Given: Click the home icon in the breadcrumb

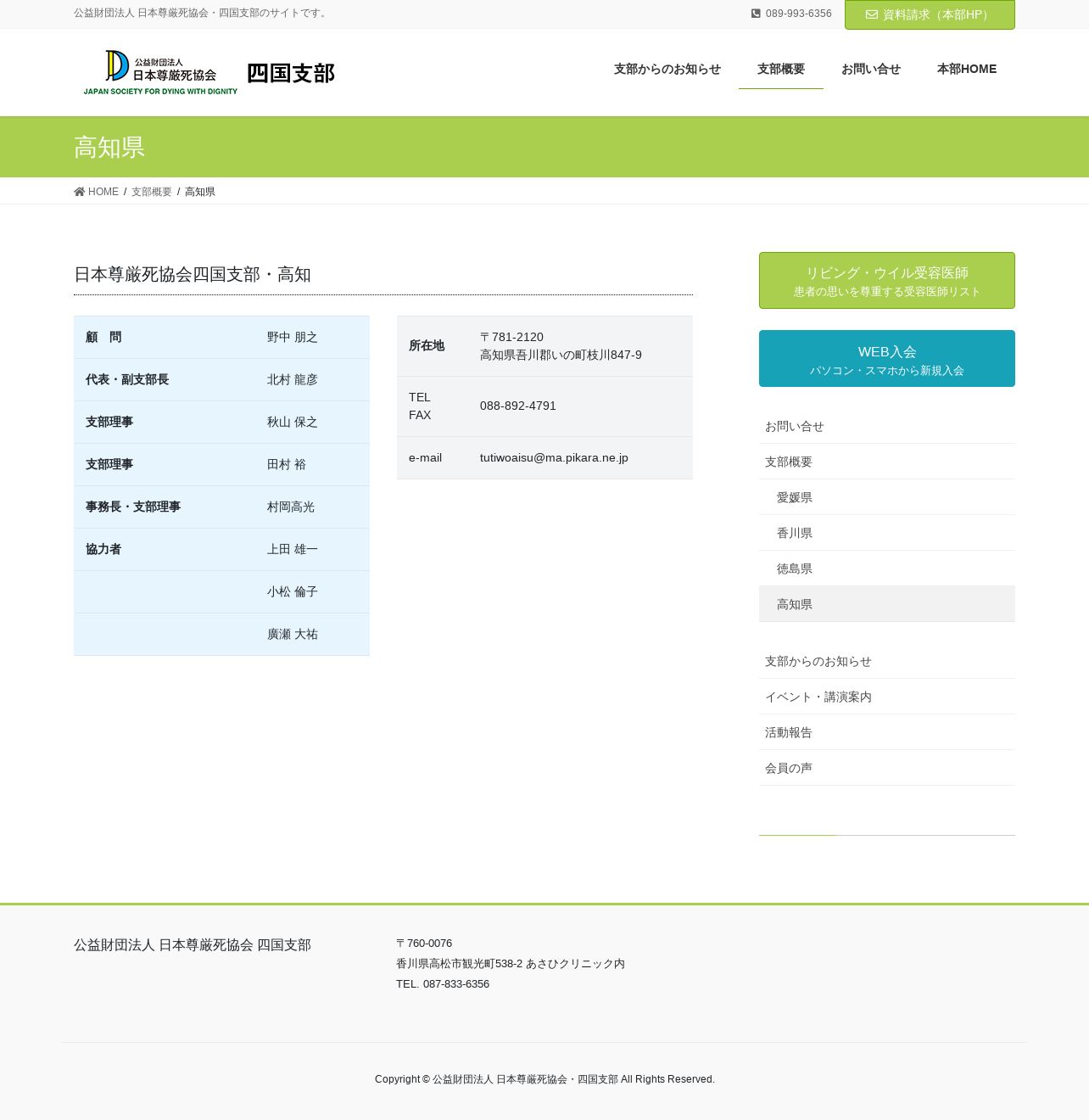Looking at the screenshot, I should pyautogui.click(x=80, y=192).
